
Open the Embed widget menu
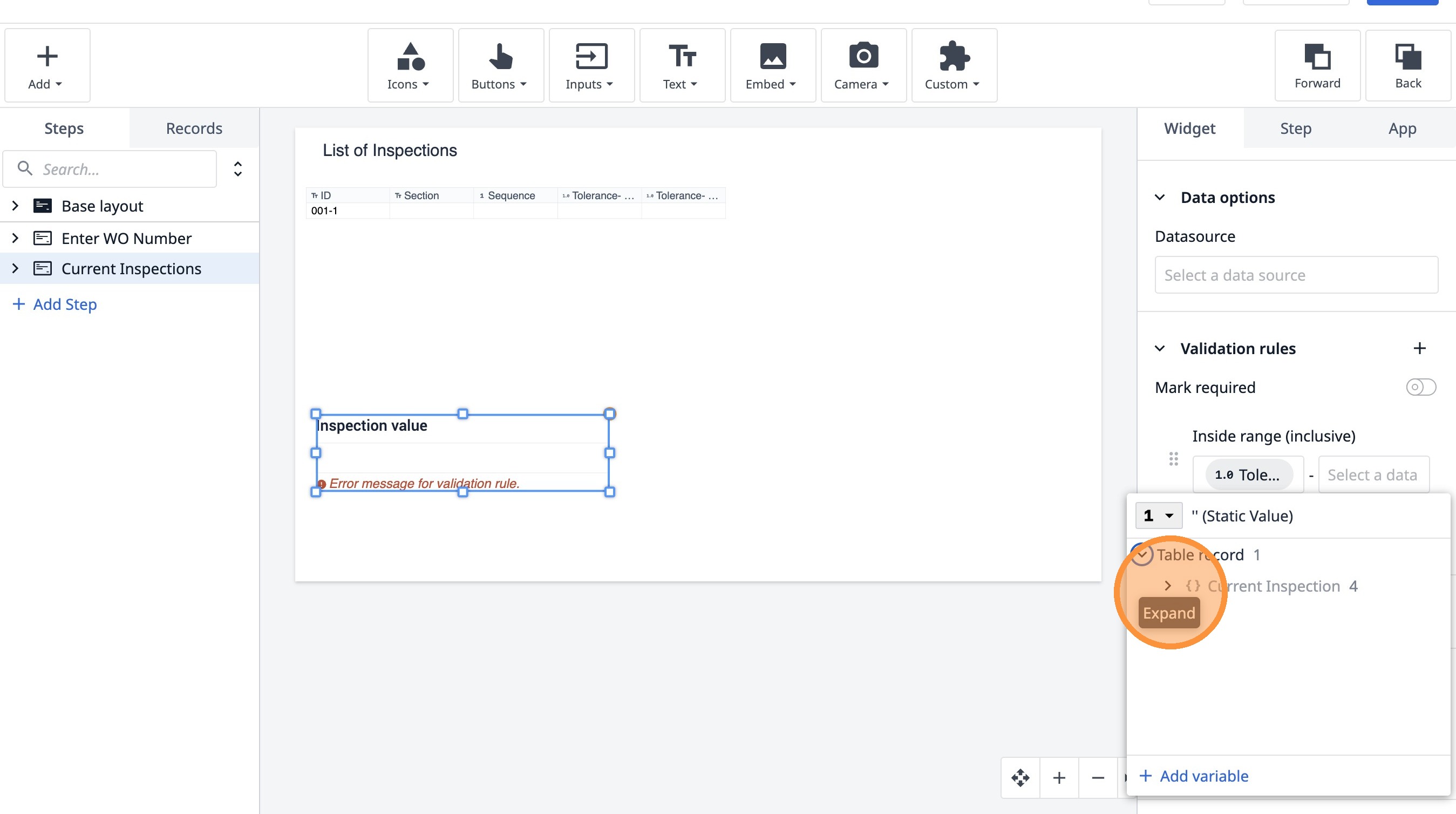point(772,65)
